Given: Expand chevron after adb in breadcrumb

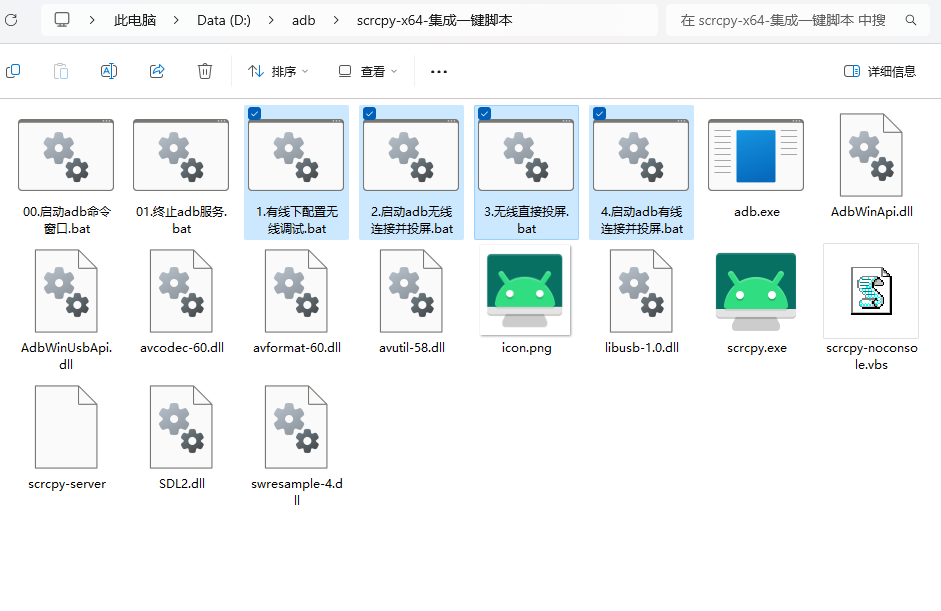Looking at the screenshot, I should (x=336, y=20).
